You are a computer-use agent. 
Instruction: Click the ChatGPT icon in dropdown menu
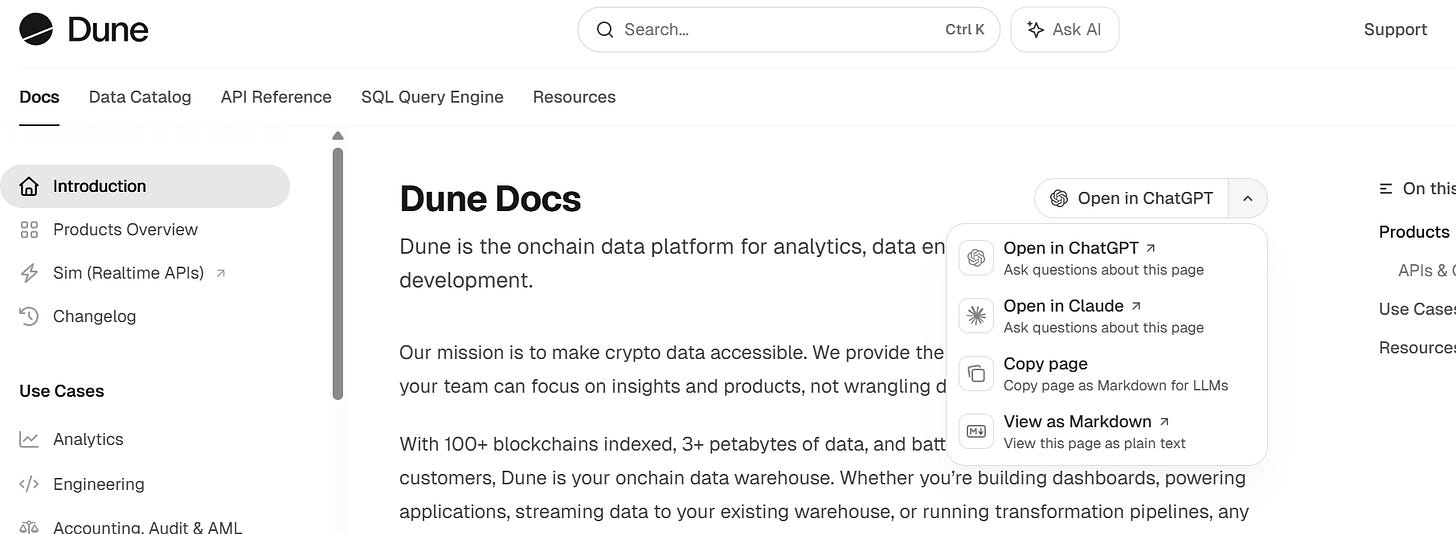click(x=975, y=258)
